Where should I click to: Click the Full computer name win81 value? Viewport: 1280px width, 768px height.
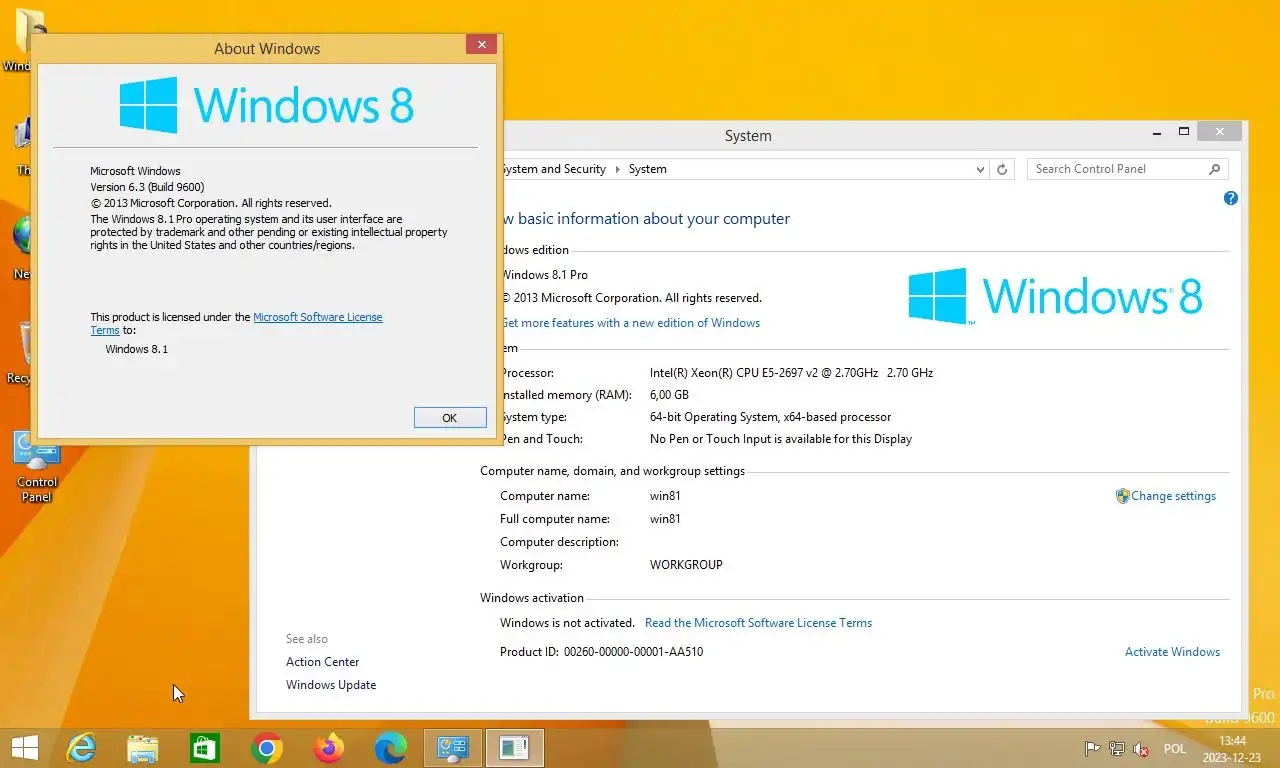pyautogui.click(x=665, y=519)
